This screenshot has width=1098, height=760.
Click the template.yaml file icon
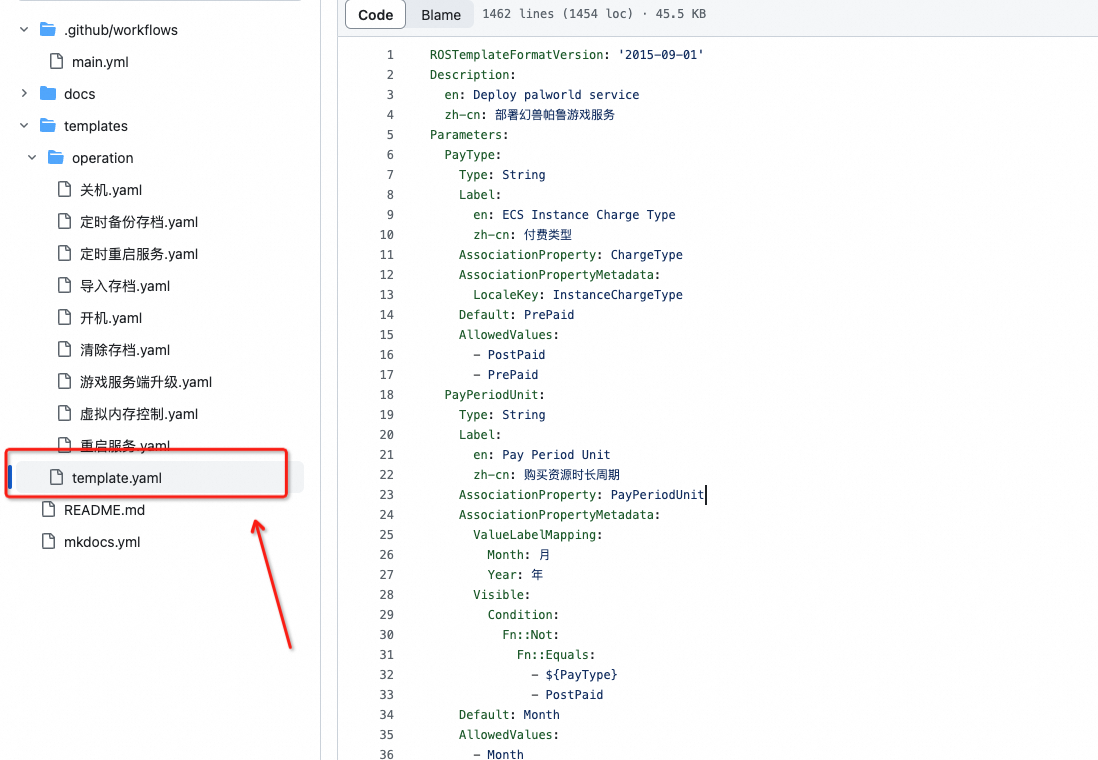coord(56,478)
